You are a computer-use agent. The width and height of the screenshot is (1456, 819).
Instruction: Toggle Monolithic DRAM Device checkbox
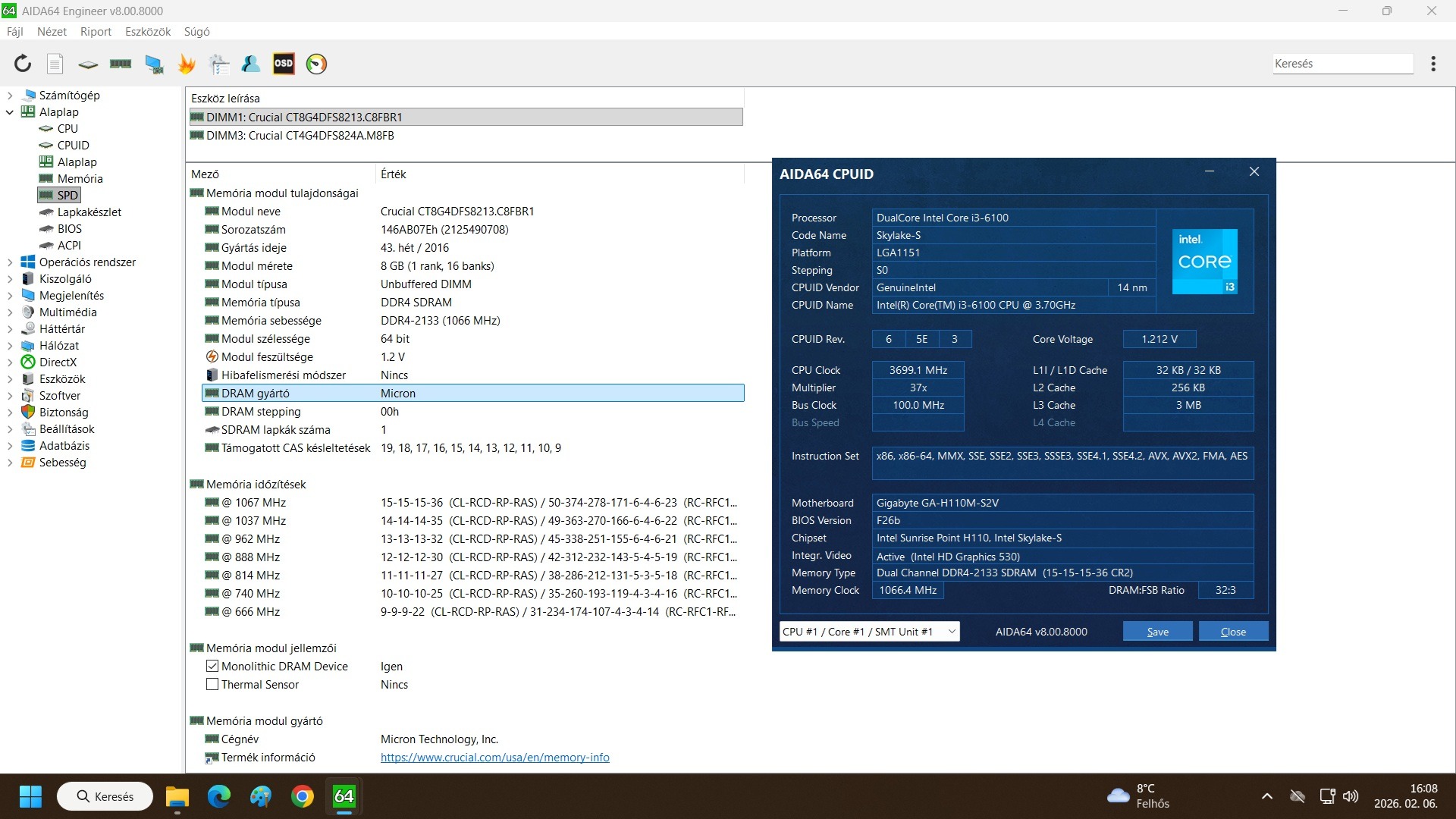tap(212, 666)
